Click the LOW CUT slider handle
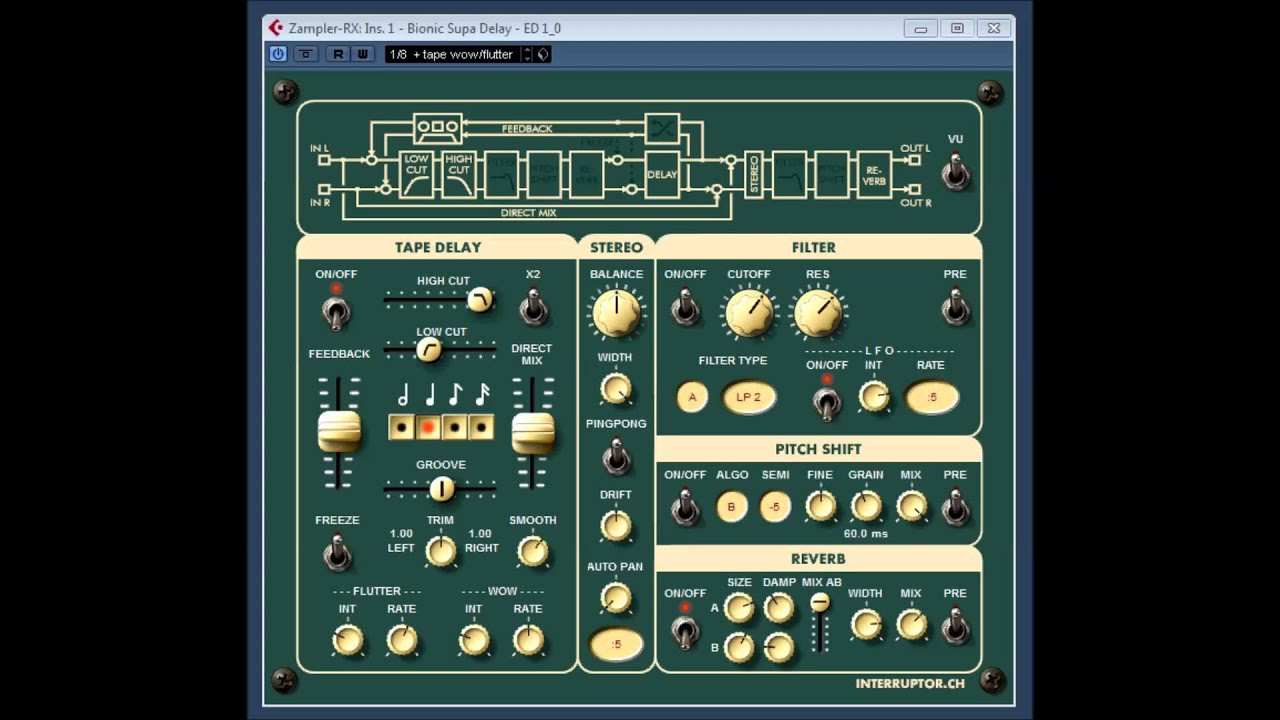The height and width of the screenshot is (720, 1280). [x=428, y=349]
